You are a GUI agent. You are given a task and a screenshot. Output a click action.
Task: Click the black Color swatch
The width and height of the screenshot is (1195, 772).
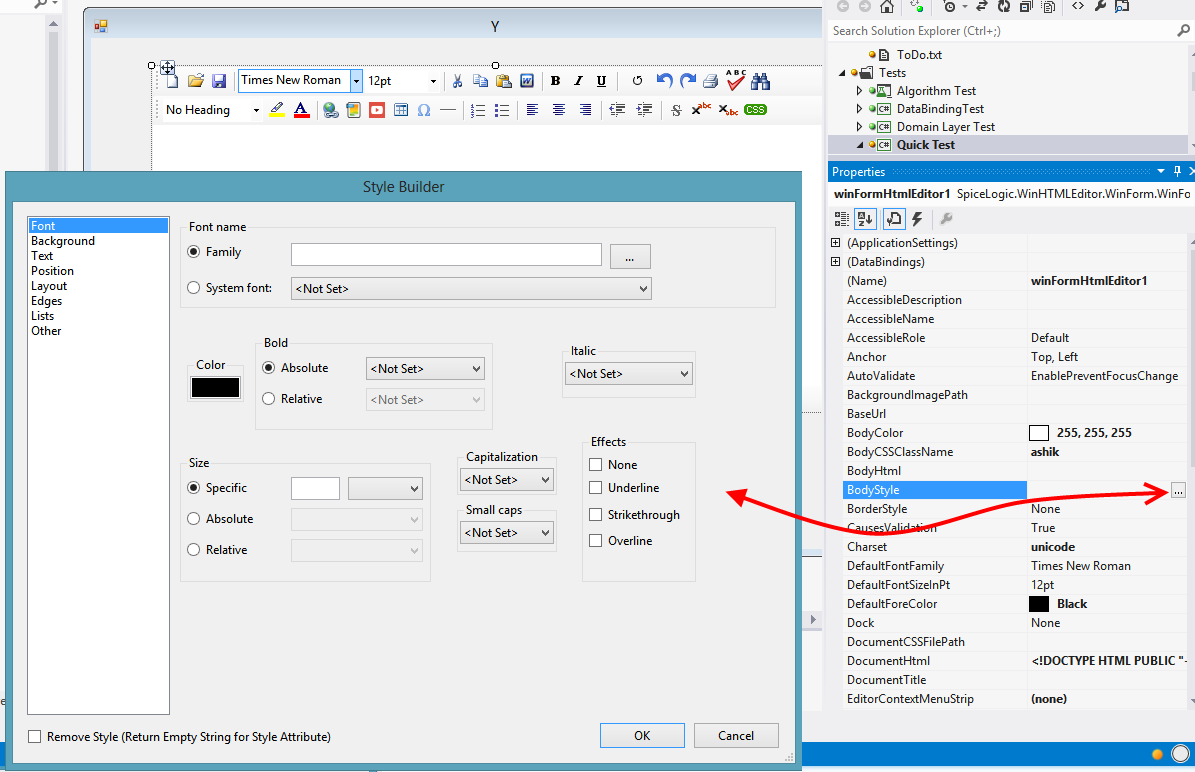point(215,388)
